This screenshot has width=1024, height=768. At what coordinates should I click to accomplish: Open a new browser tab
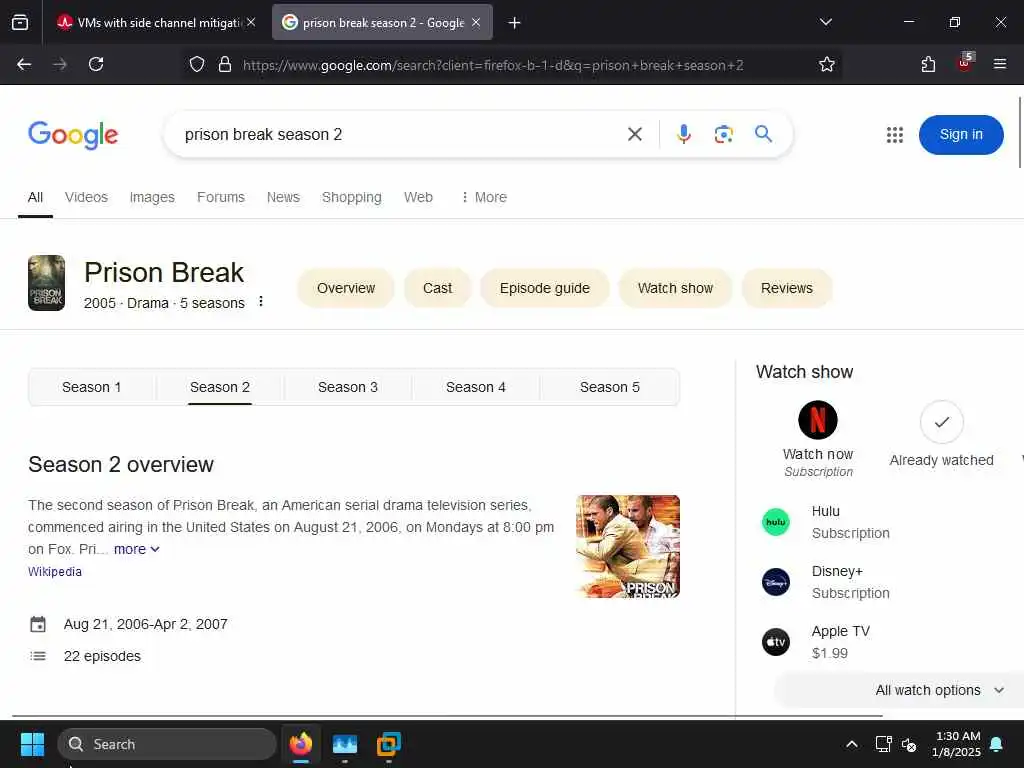pyautogui.click(x=515, y=23)
